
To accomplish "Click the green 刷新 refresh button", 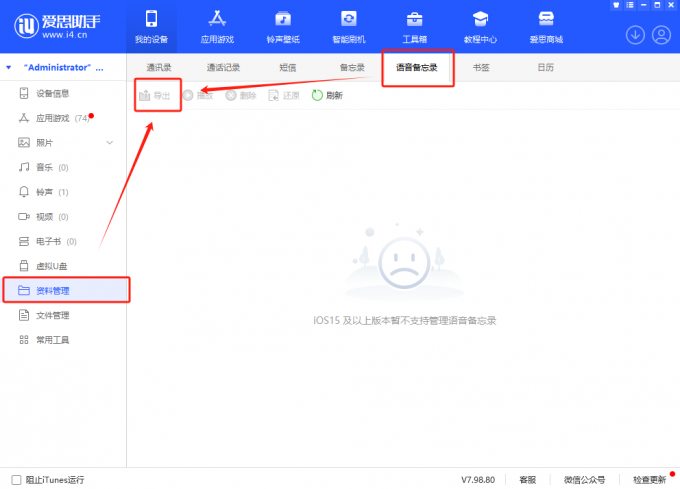I will 327,95.
